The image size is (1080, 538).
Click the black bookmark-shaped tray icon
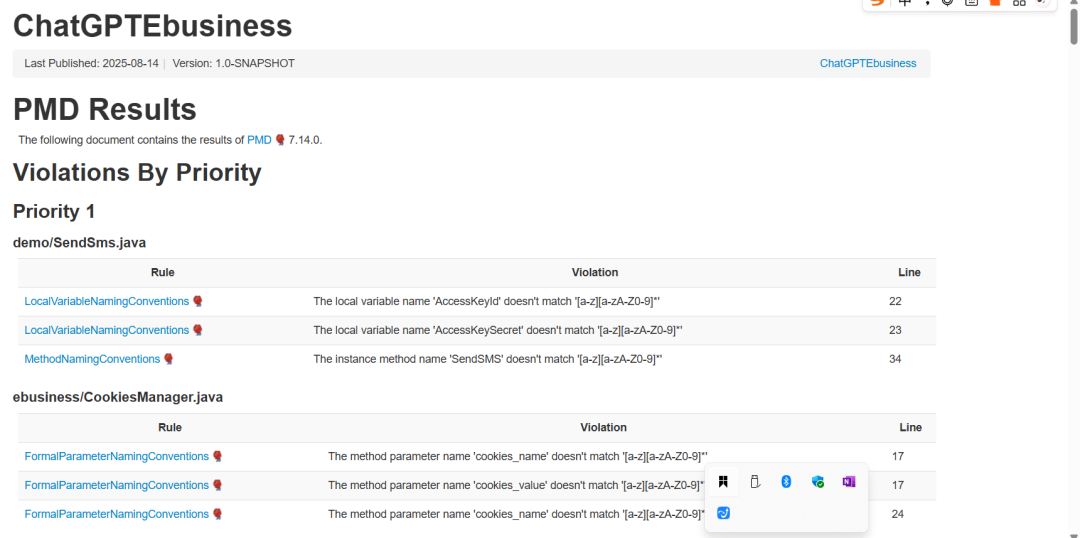pos(723,482)
